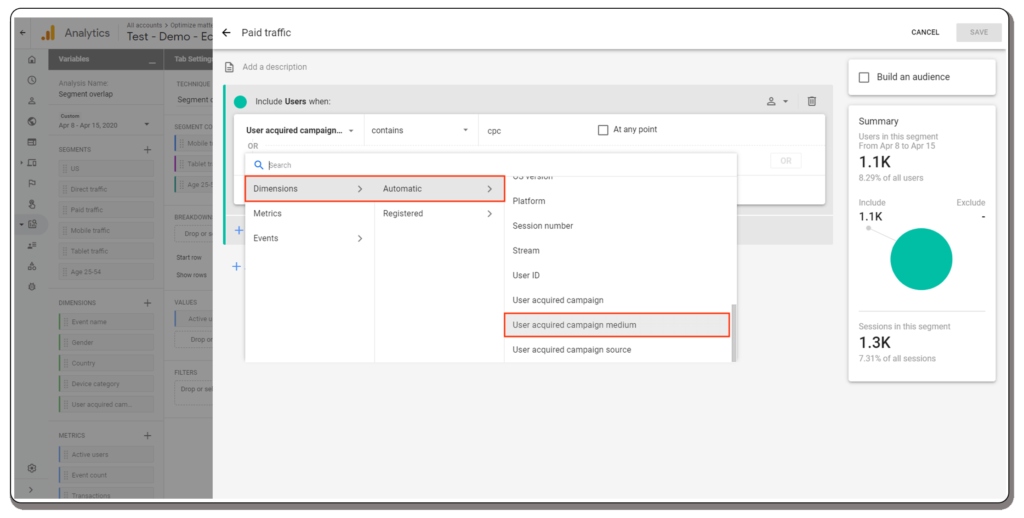
Task: Select Dimensions in the picker menu
Action: point(310,189)
